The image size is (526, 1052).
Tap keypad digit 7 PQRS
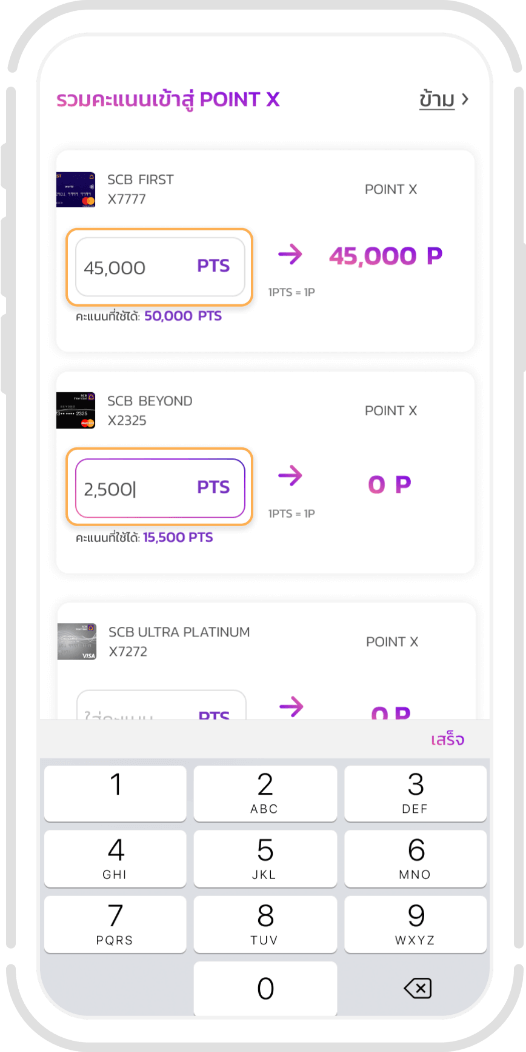(x=115, y=924)
